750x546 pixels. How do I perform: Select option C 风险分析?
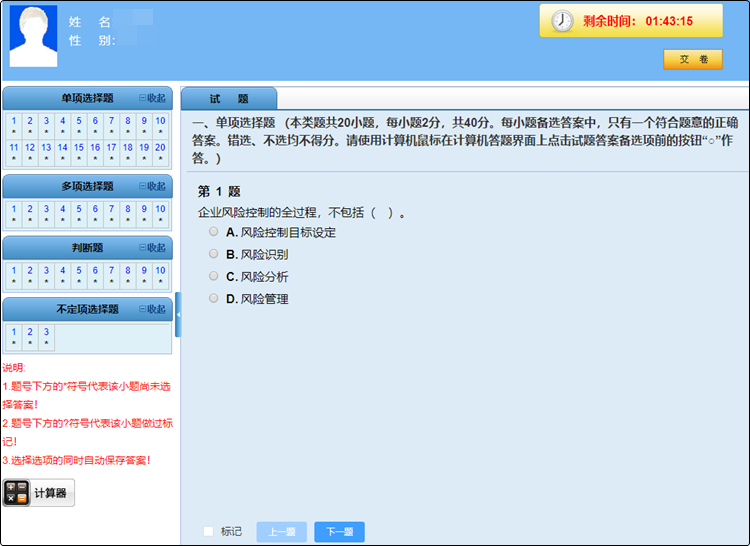coord(213,276)
